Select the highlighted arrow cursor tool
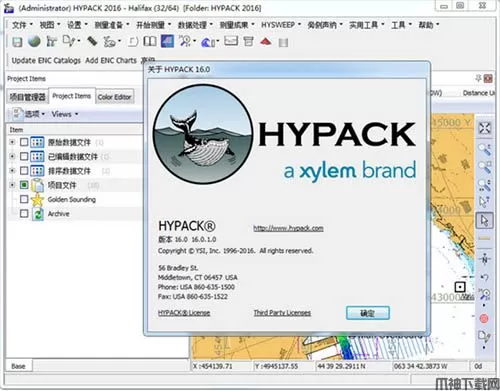500x391 pixels. pos(484,220)
